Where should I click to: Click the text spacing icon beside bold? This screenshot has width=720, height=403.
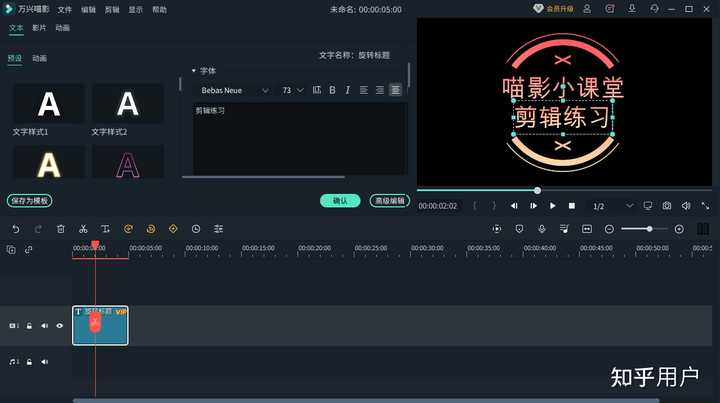point(317,90)
